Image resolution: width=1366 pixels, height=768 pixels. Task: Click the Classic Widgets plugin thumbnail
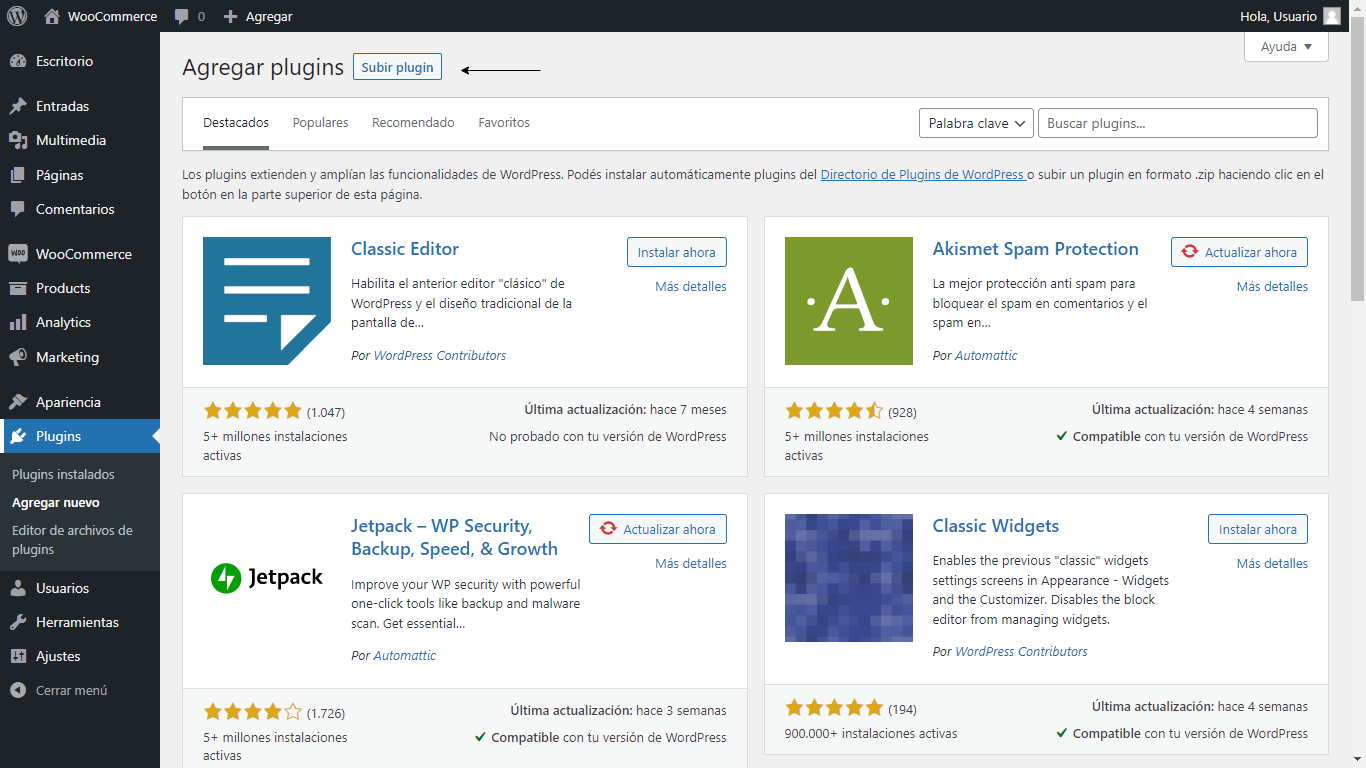click(849, 578)
